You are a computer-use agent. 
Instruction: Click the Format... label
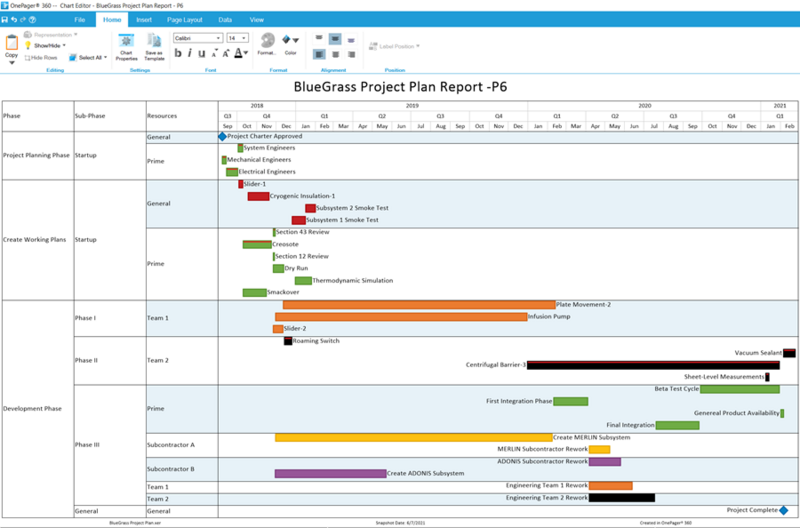tap(266, 53)
